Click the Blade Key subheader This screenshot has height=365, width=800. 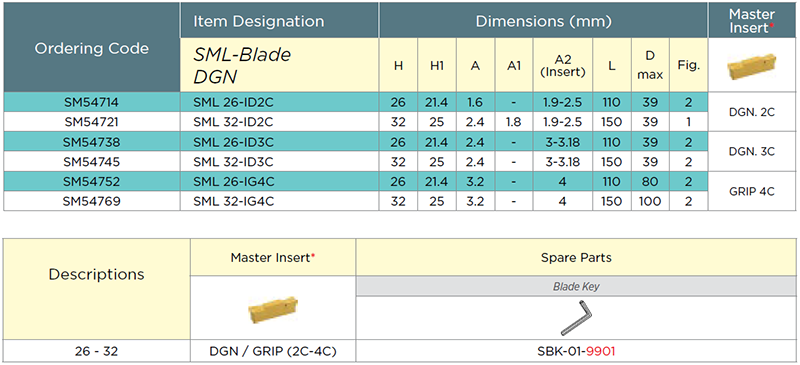[x=576, y=287]
